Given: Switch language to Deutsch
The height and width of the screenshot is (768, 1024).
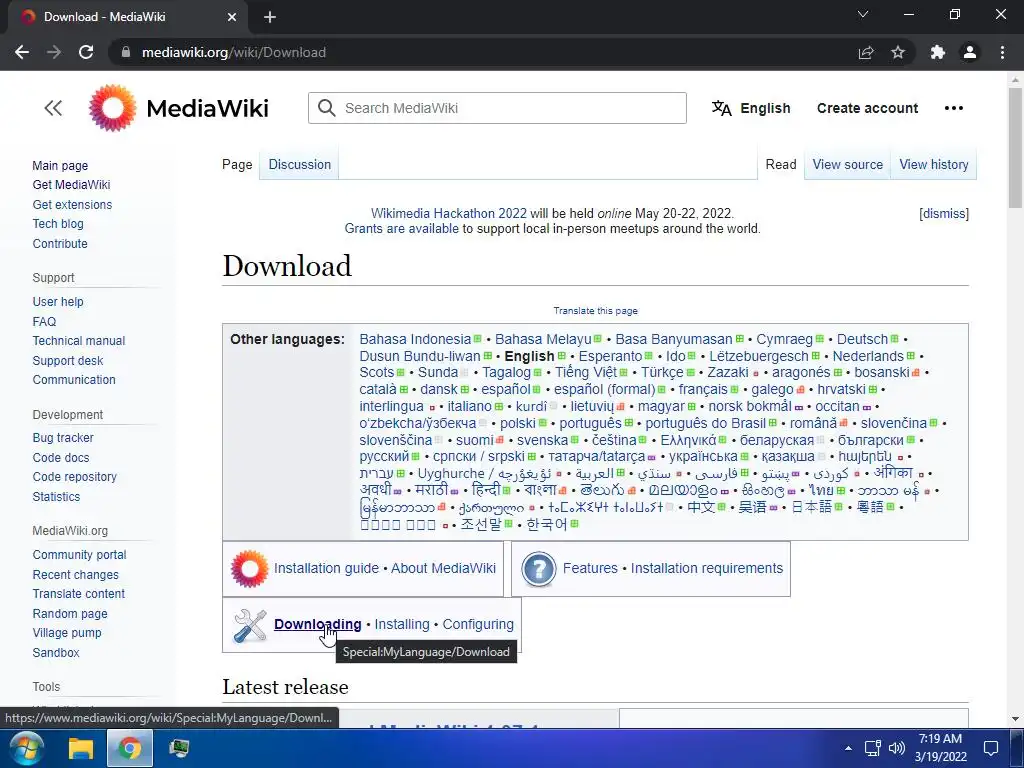Looking at the screenshot, I should pos(862,340).
